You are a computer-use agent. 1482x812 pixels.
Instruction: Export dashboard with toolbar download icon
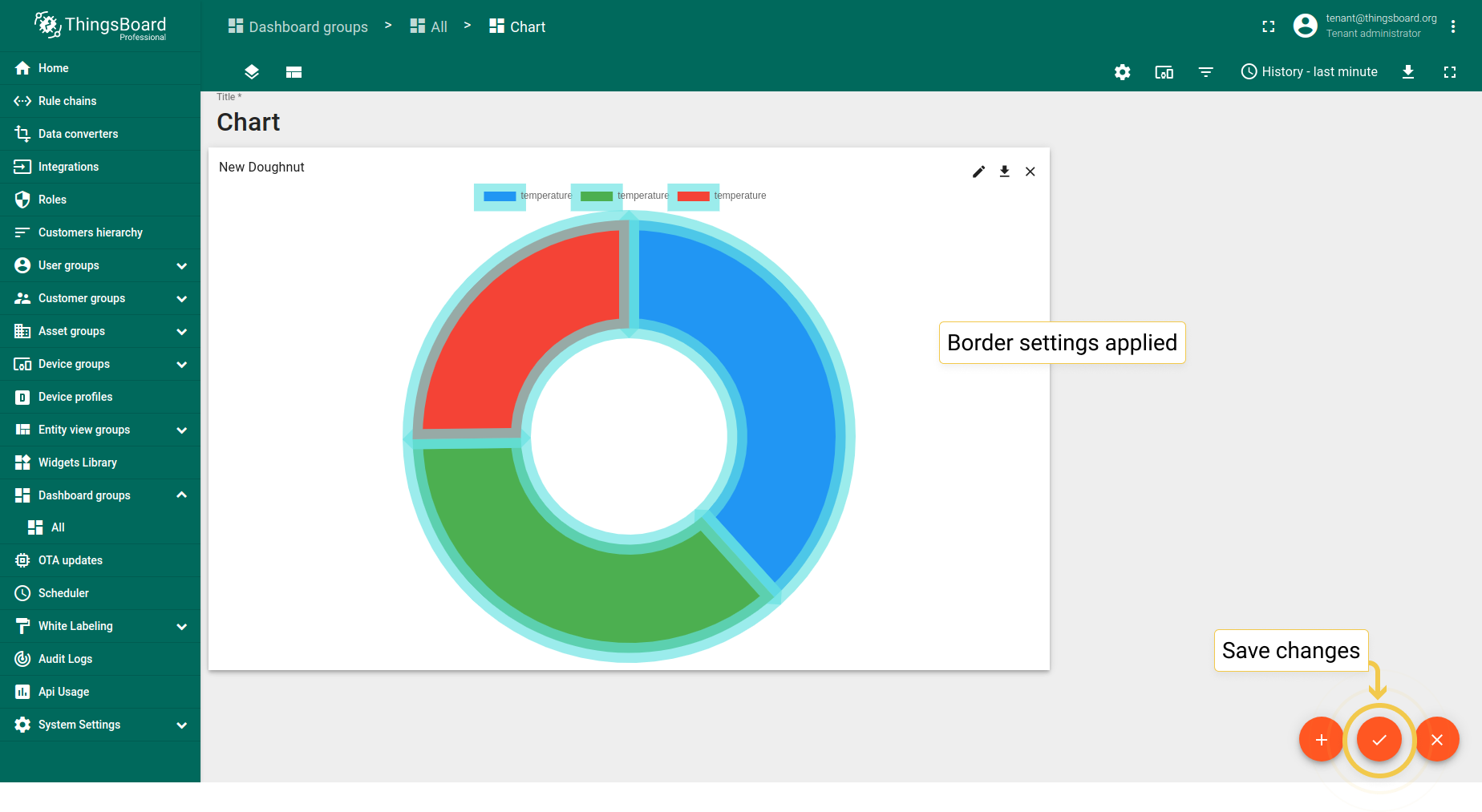coord(1408,72)
